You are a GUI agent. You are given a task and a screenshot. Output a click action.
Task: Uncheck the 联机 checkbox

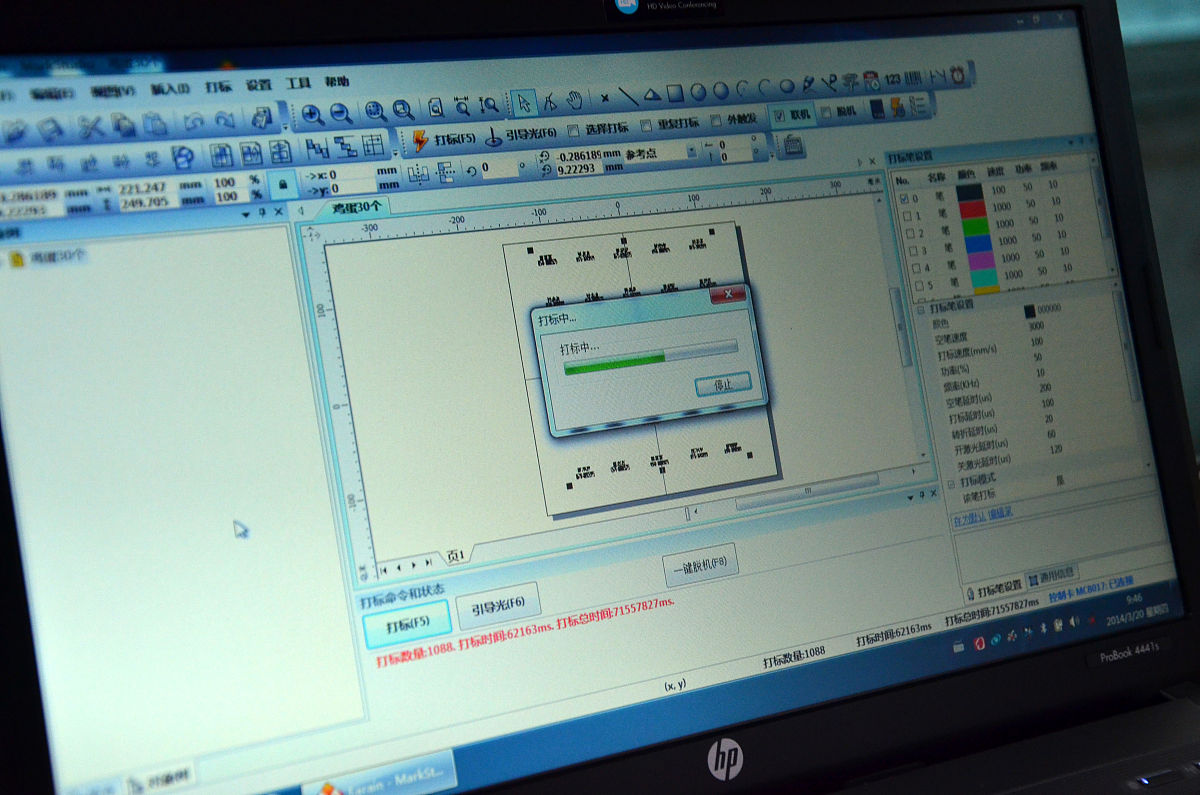point(779,116)
